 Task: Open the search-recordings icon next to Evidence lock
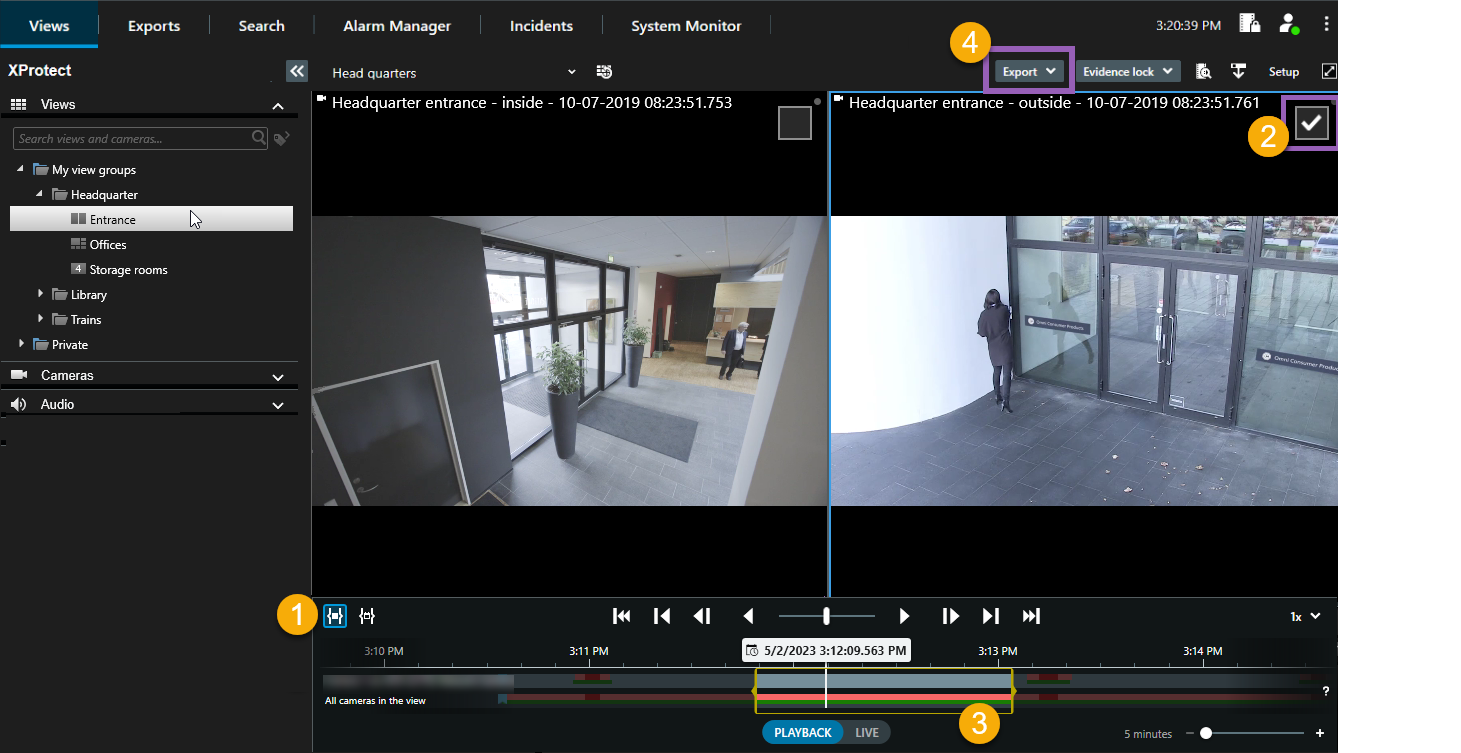pos(1204,71)
